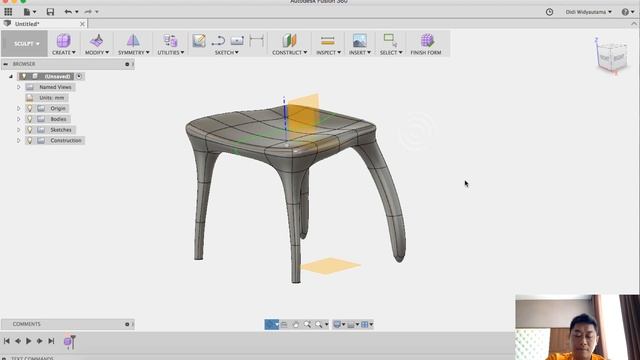Image resolution: width=640 pixels, height=360 pixels.
Task: Expand the Origin folder
Action: (x=18, y=108)
